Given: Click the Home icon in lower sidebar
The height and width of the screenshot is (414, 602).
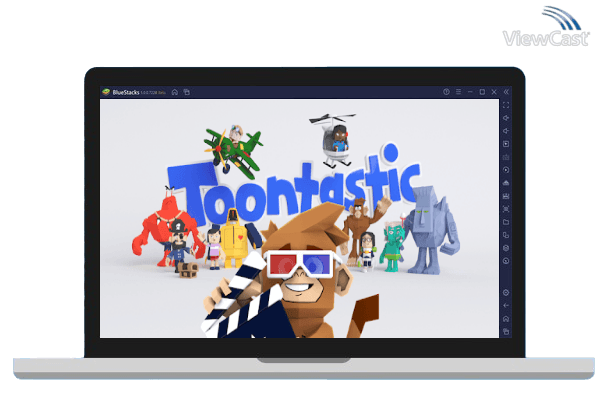Looking at the screenshot, I should (506, 319).
